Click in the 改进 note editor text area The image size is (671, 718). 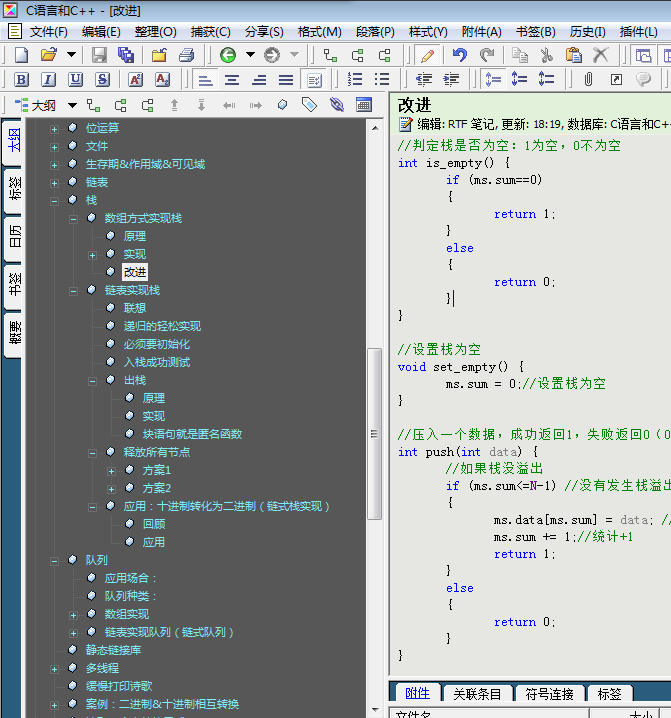531,405
